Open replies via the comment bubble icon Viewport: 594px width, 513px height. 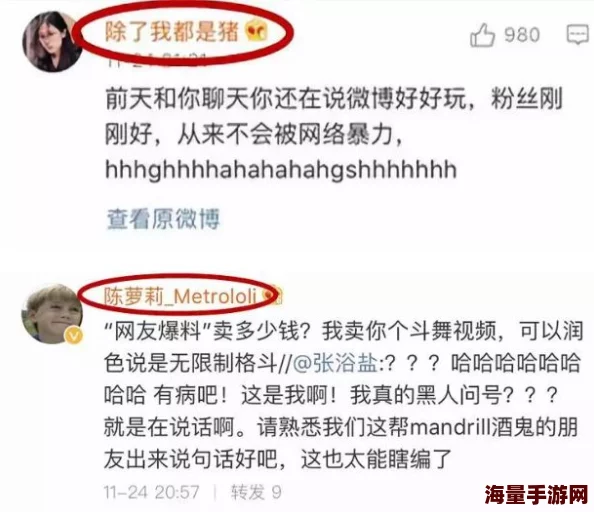pos(578,34)
